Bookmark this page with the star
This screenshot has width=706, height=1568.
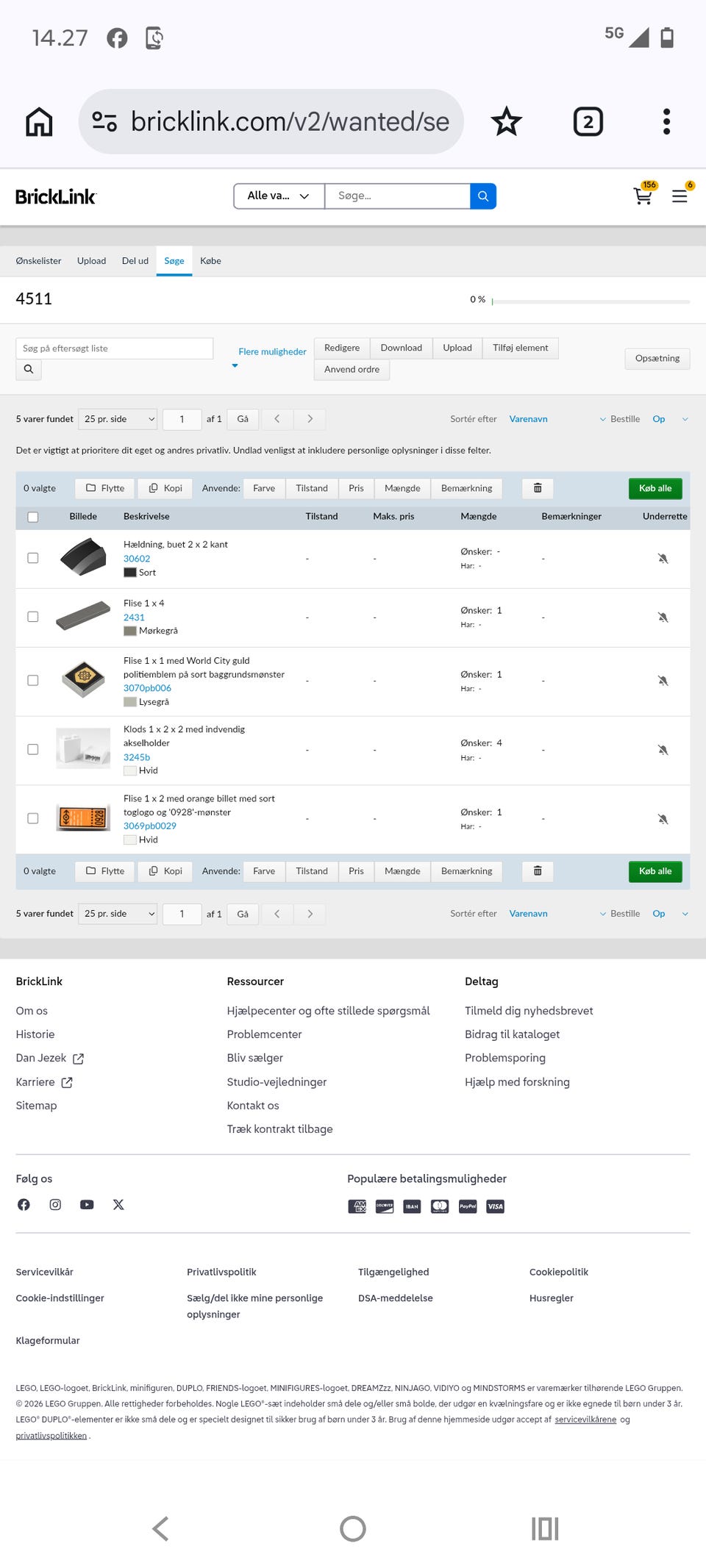click(507, 121)
